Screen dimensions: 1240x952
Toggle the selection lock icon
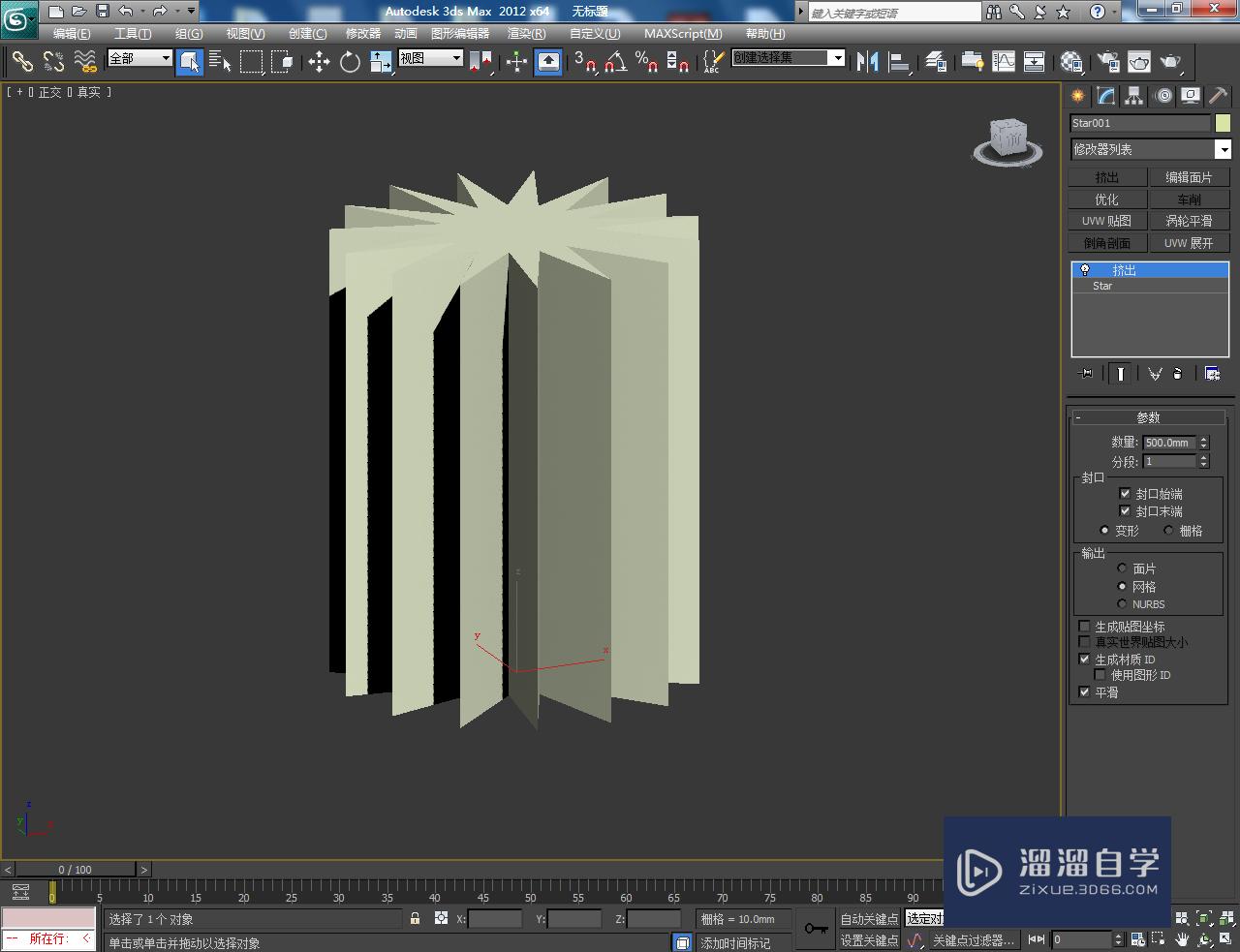point(415,918)
